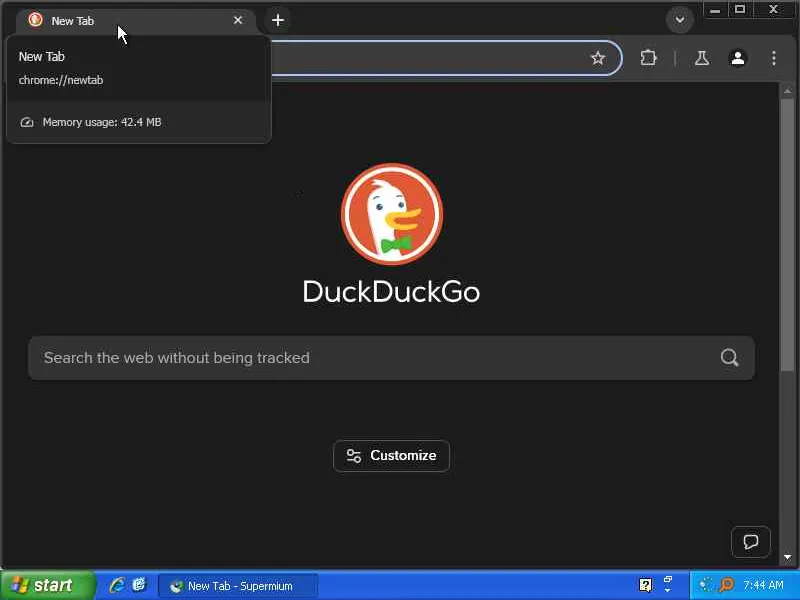Open the profile avatar menu
Image resolution: width=800 pixels, height=600 pixels.
pyautogui.click(x=738, y=58)
